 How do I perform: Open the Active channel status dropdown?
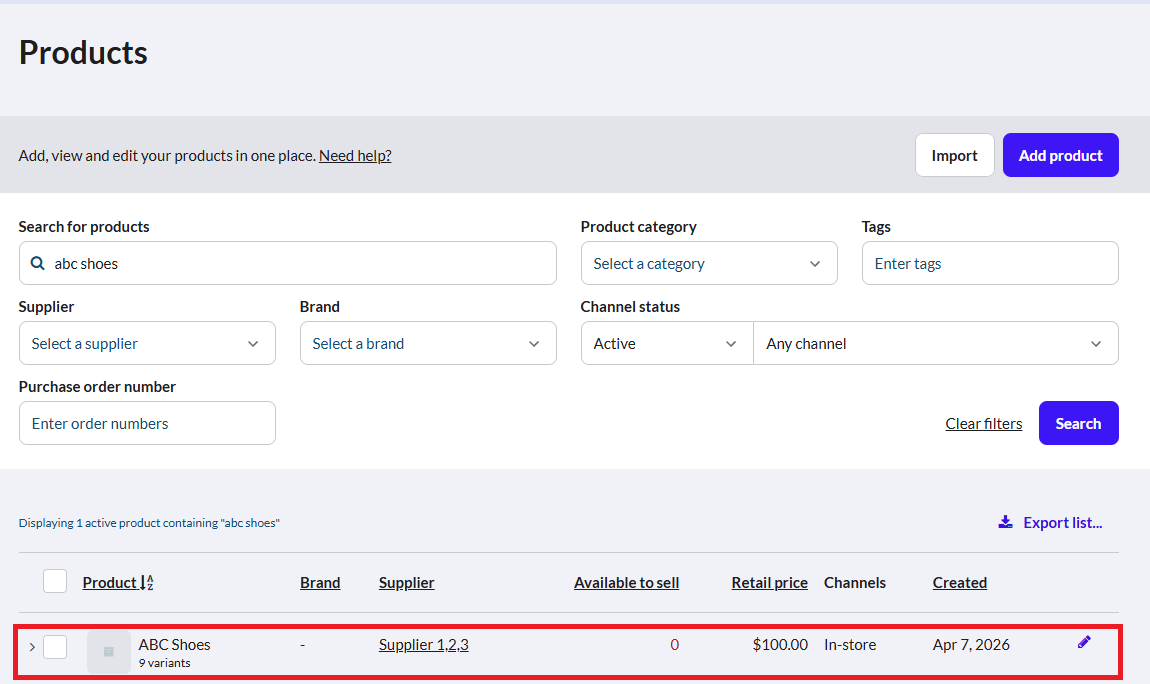pyautogui.click(x=667, y=343)
